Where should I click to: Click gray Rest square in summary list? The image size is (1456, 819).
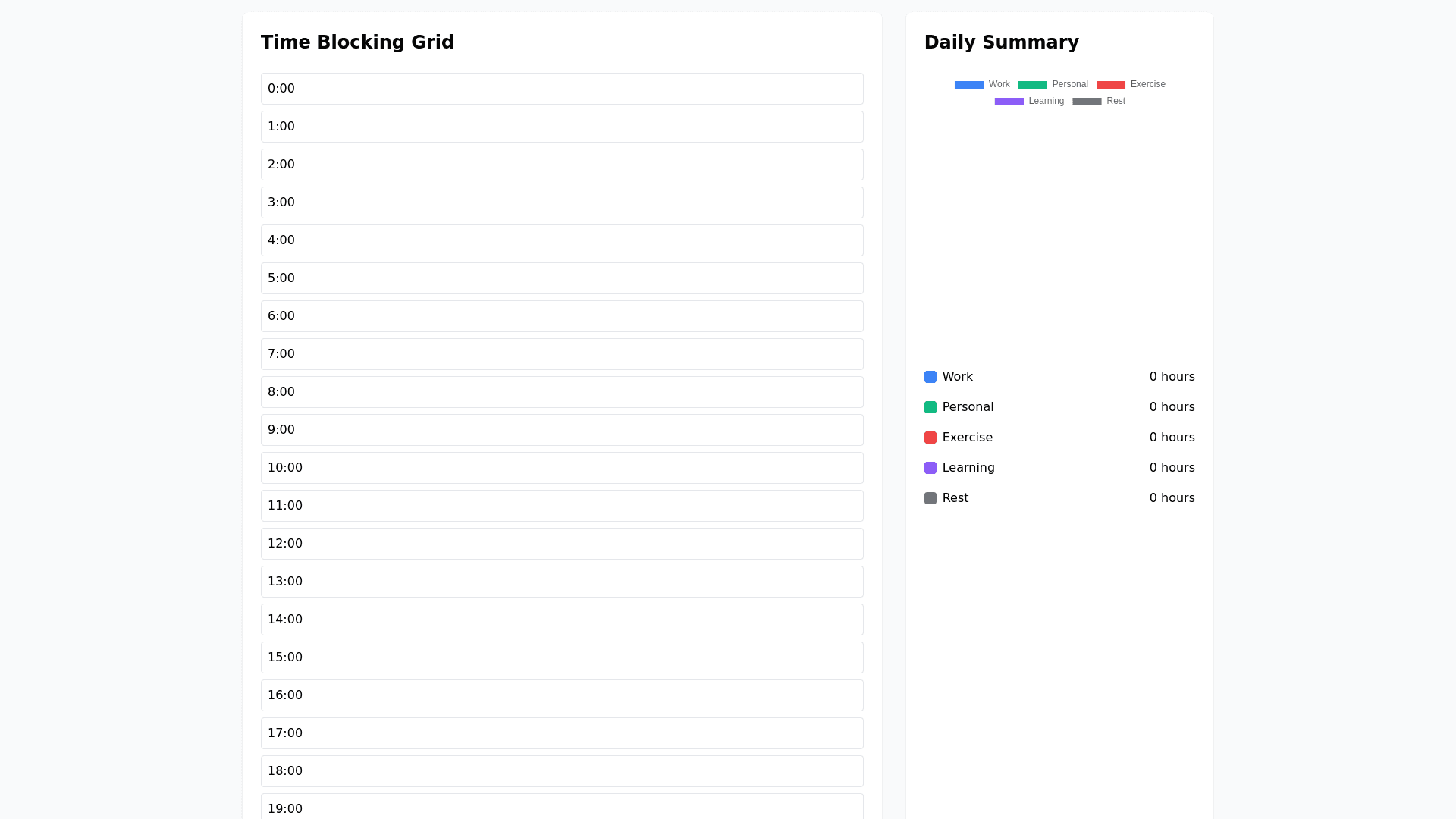coord(930,498)
